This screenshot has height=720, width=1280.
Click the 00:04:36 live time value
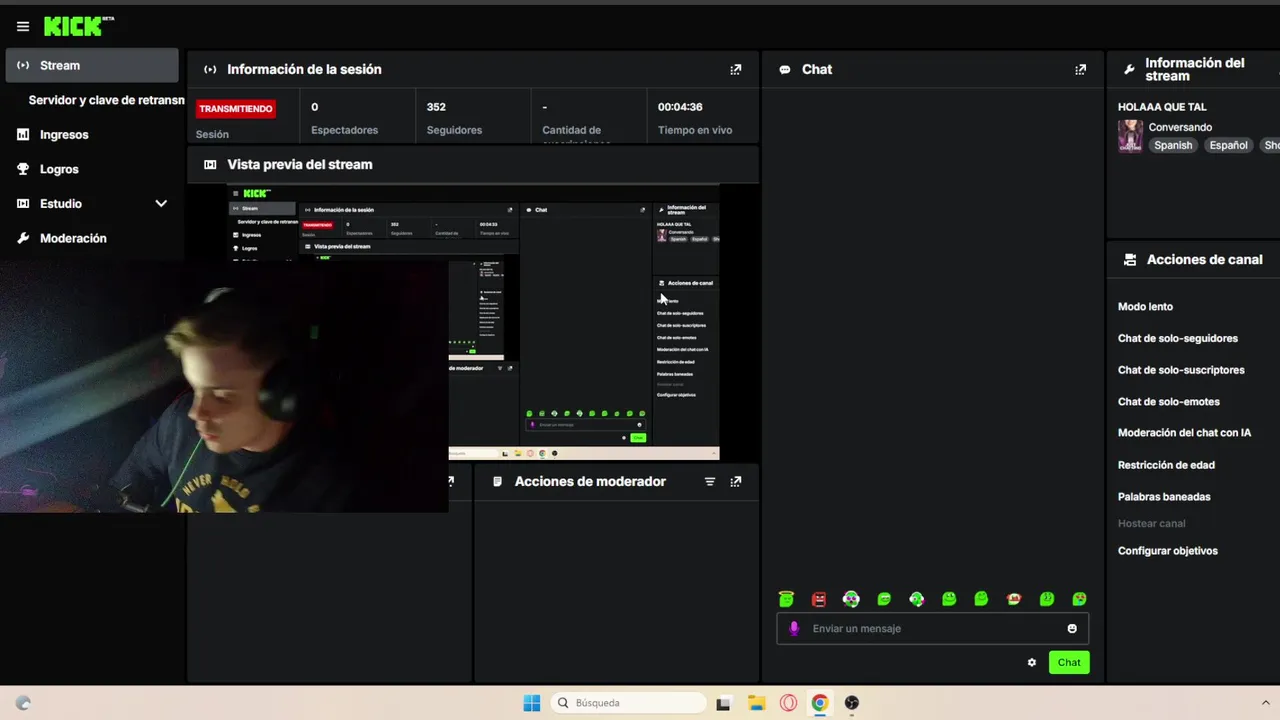pos(680,107)
